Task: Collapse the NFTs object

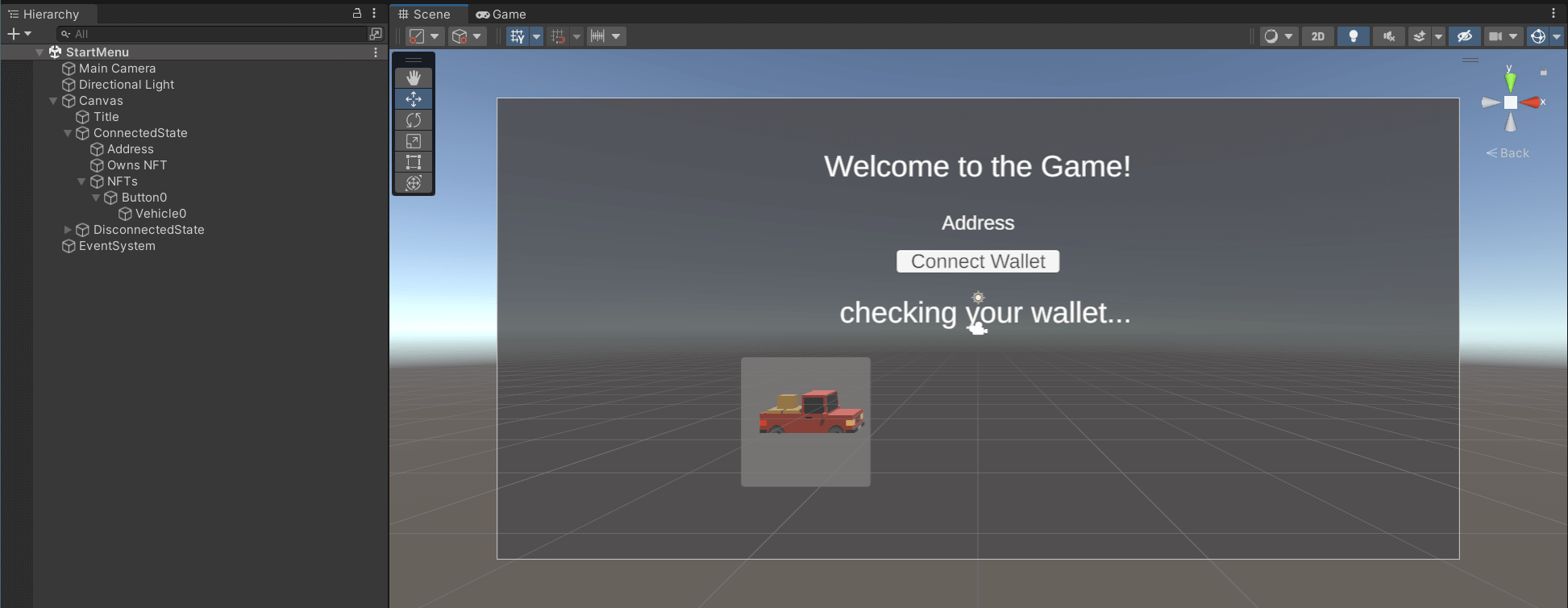Action: 81,181
